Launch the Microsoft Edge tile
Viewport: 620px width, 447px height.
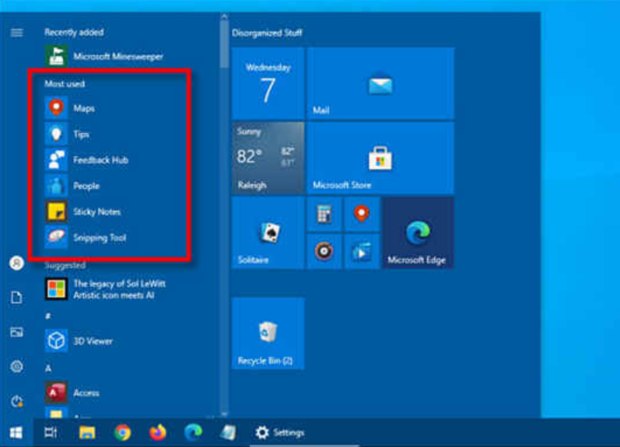[x=418, y=233]
